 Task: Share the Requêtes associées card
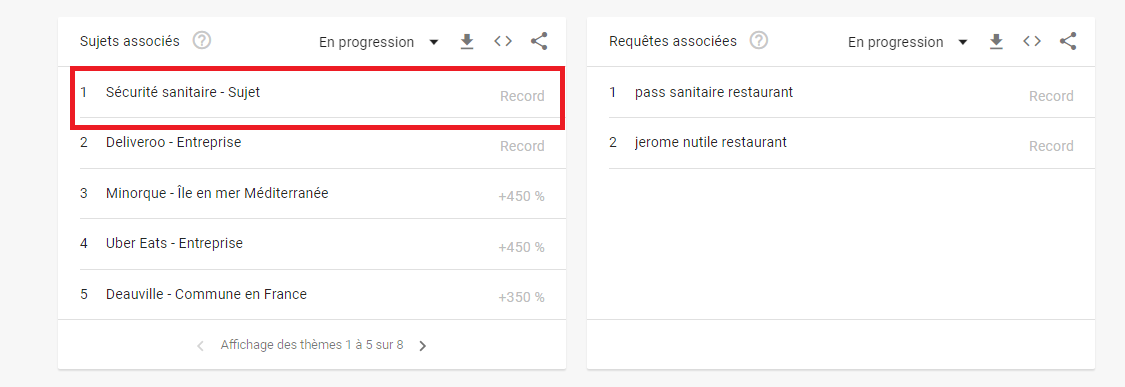pos(1068,42)
